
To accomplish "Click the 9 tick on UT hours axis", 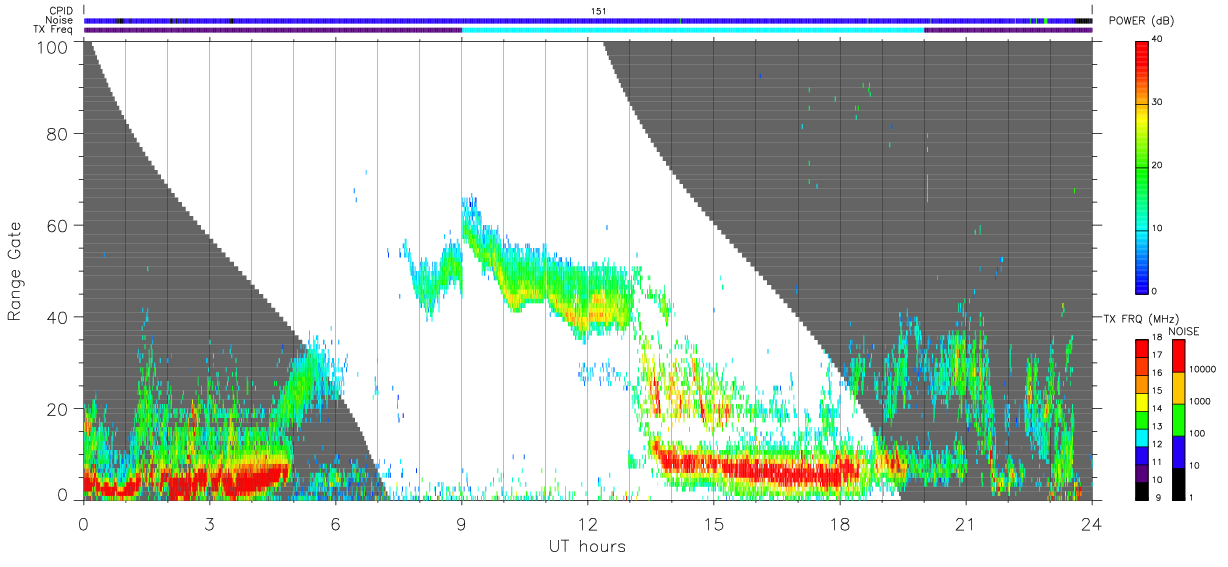I will coord(461,523).
